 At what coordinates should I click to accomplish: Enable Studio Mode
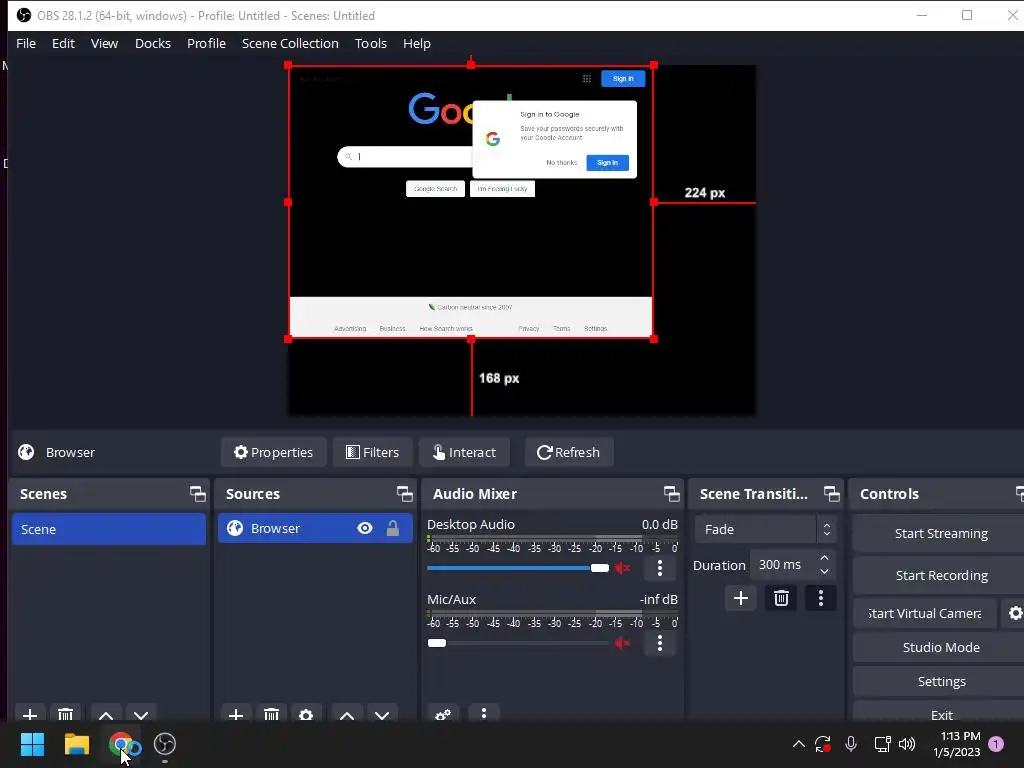pos(941,647)
